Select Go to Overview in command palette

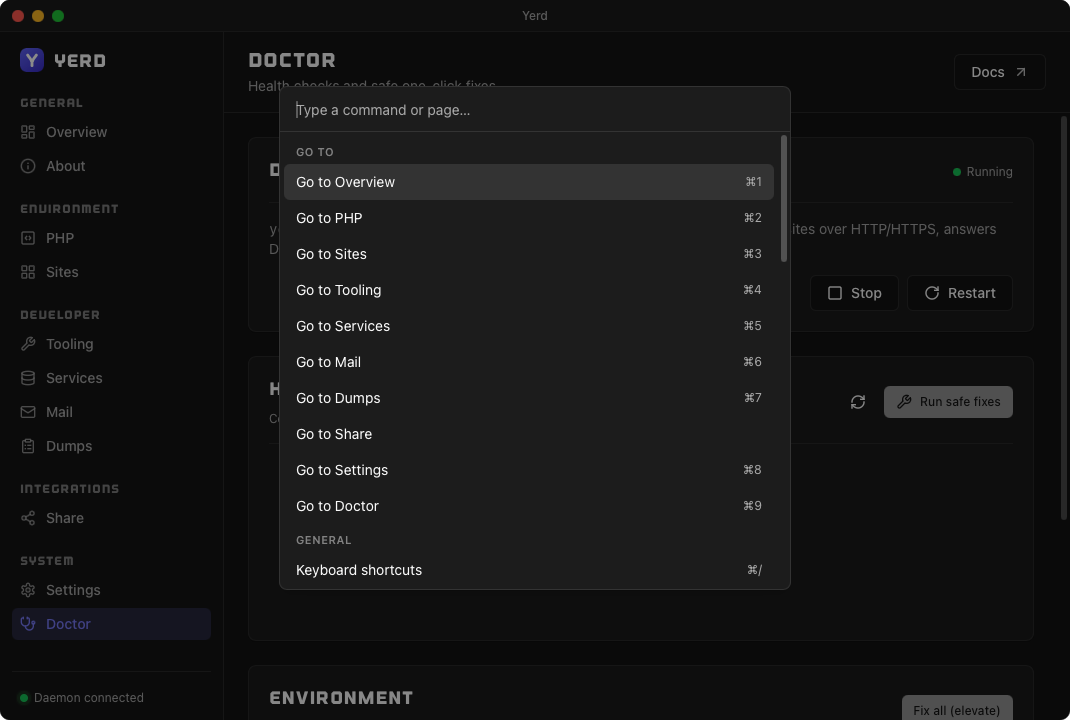(x=529, y=182)
